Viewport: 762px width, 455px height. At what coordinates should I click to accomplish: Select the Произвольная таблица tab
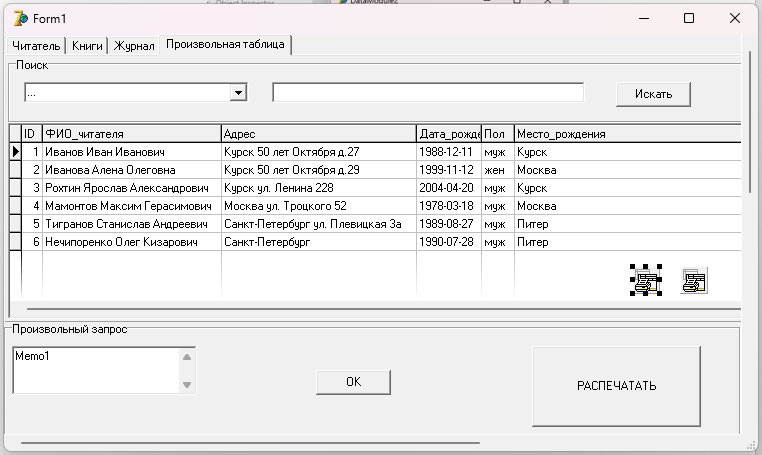pyautogui.click(x=225, y=44)
